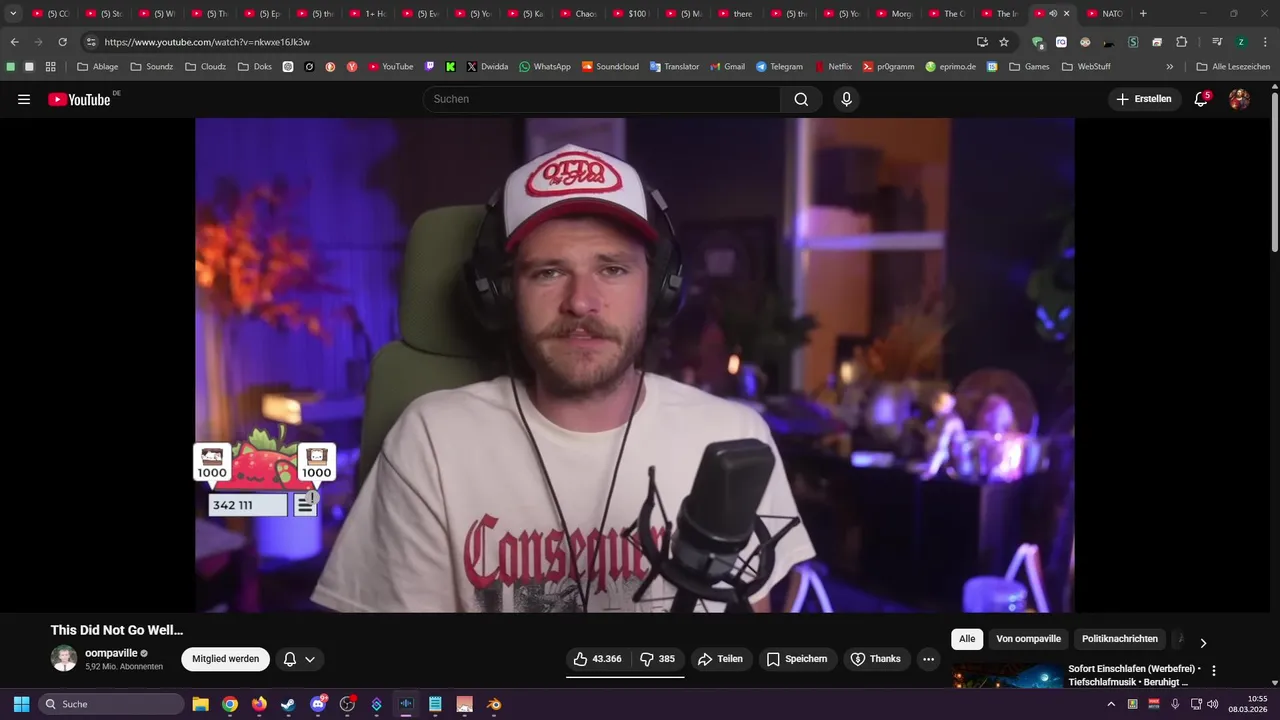Select the Alle filter chip
This screenshot has height=720, width=1280.
click(967, 639)
